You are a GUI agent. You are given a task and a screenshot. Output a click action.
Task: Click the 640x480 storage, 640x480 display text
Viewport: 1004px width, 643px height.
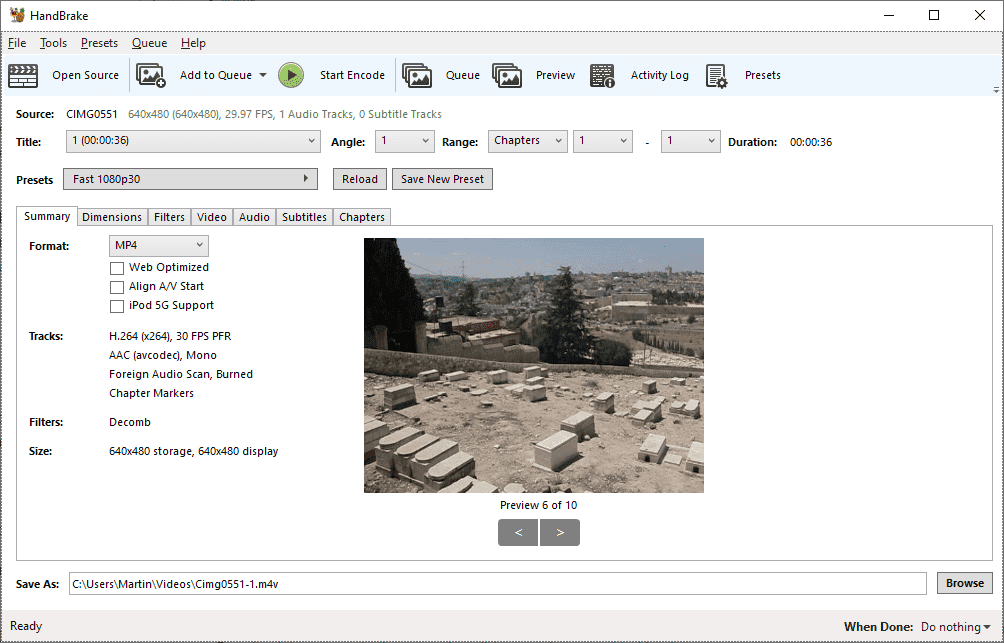193,452
